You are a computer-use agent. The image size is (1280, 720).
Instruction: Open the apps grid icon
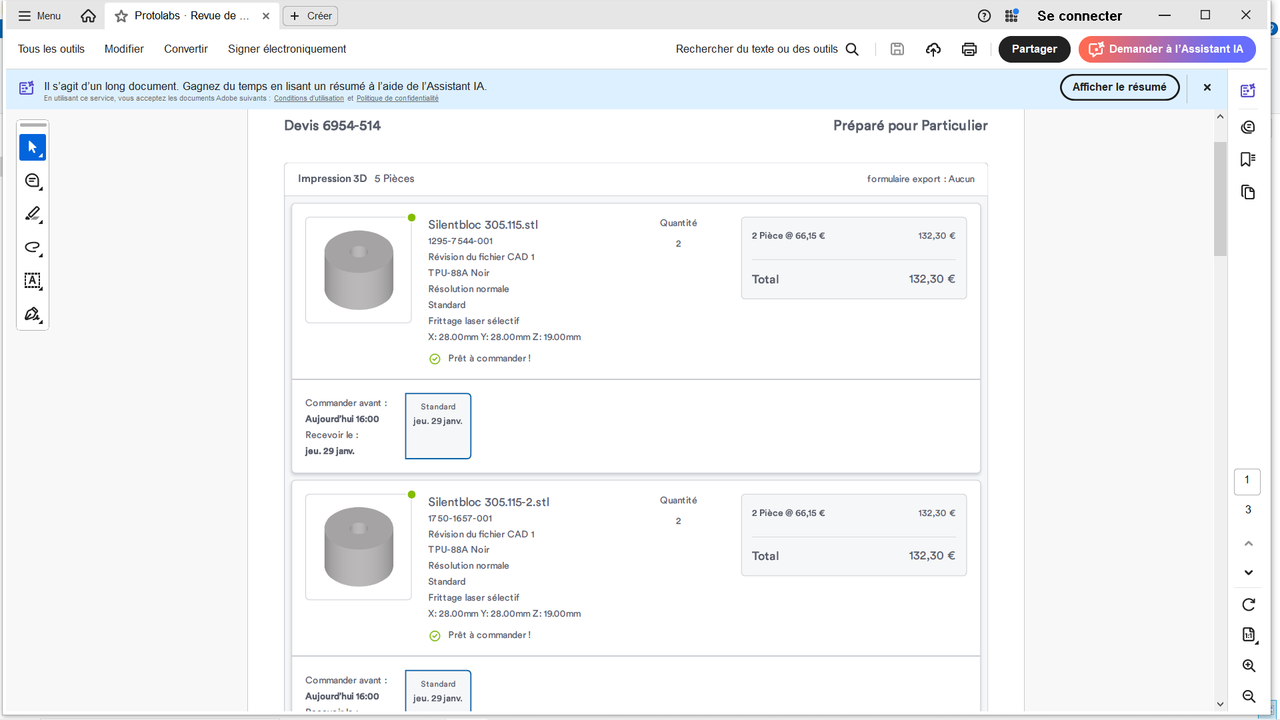[1012, 16]
